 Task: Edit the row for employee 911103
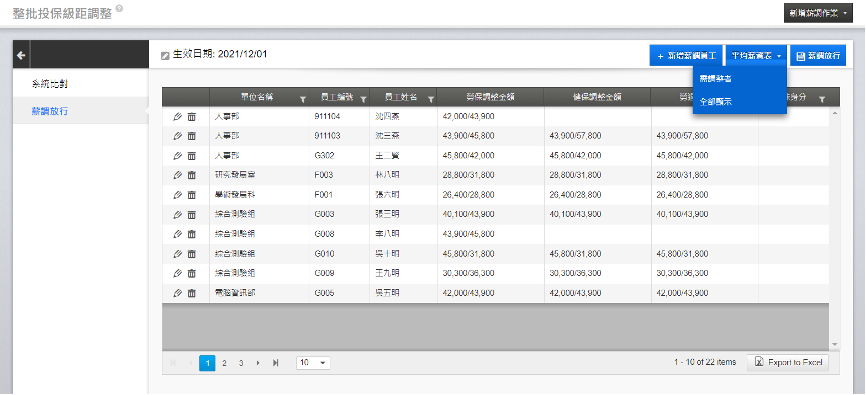point(177,136)
